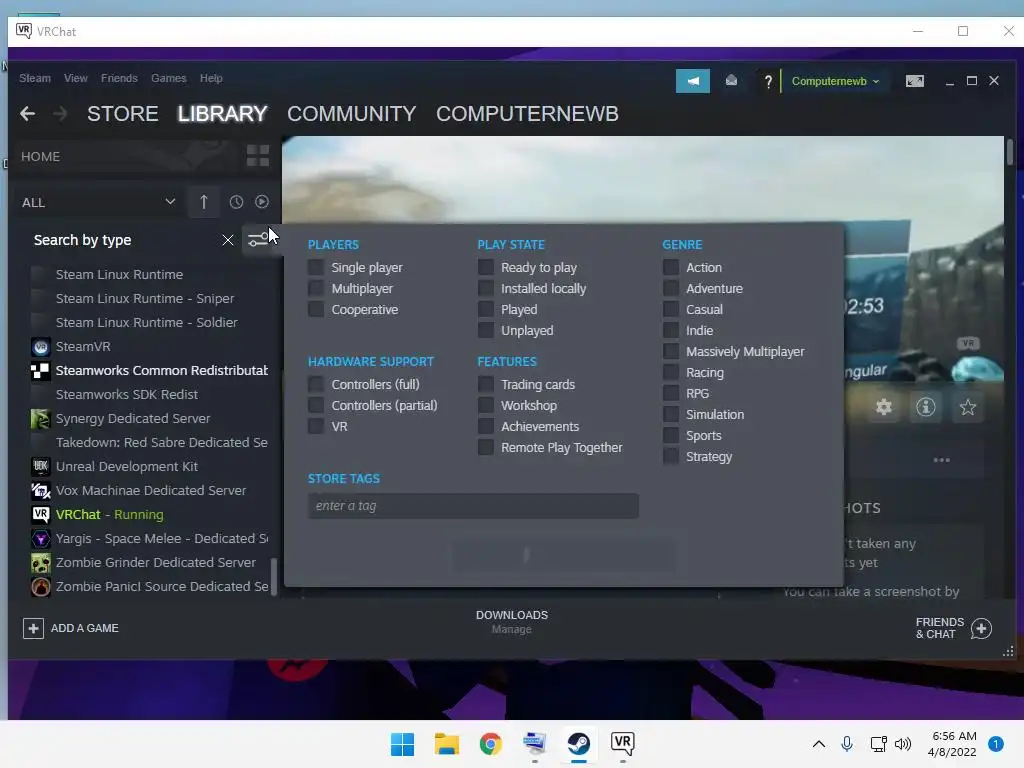Add game to favorites star icon
Screen dimensions: 1024x768
click(967, 408)
